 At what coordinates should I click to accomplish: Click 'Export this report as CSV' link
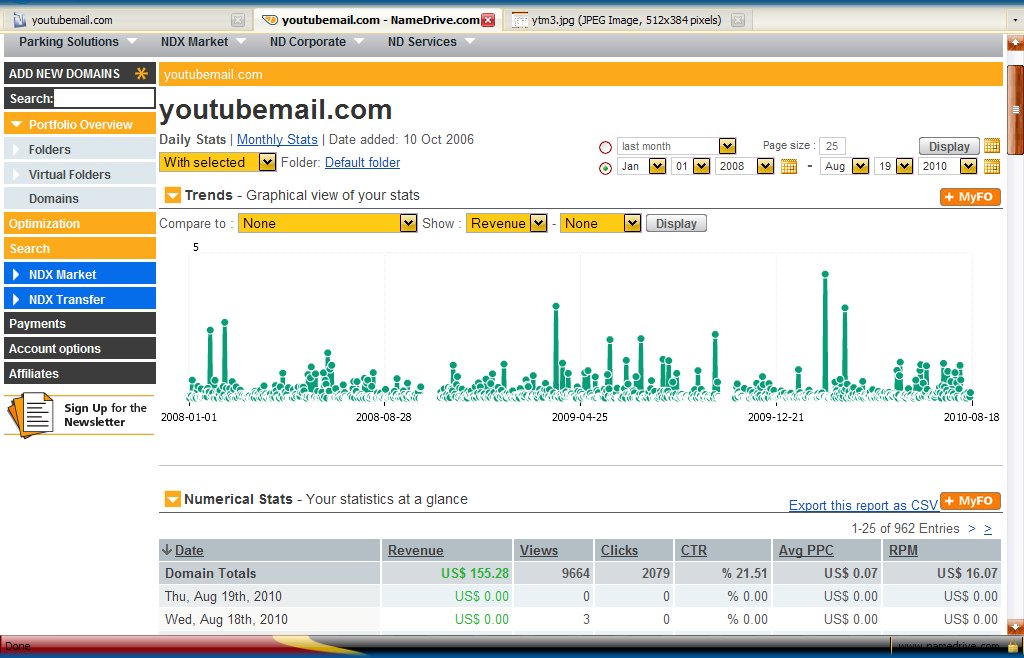[863, 505]
